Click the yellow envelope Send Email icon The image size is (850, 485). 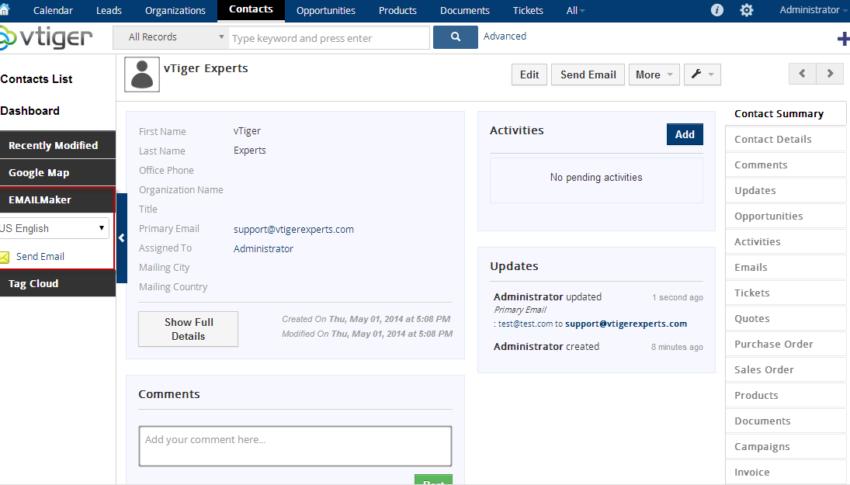pos(4,257)
